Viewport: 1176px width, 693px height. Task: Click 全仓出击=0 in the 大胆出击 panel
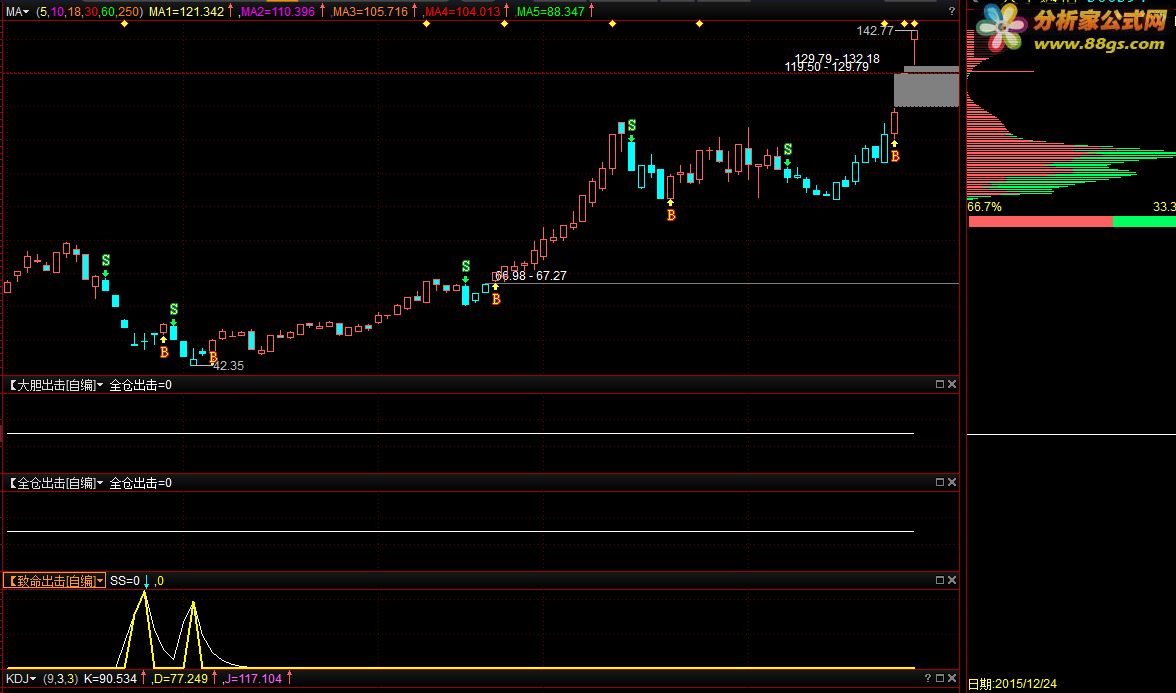coord(140,385)
